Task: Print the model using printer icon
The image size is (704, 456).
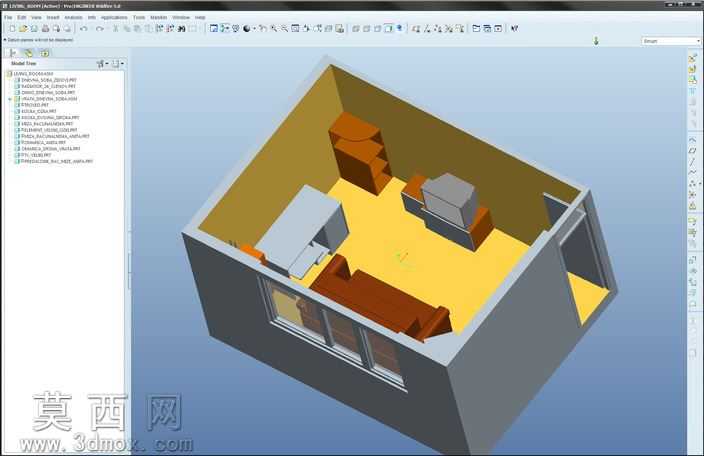Action: (45, 28)
